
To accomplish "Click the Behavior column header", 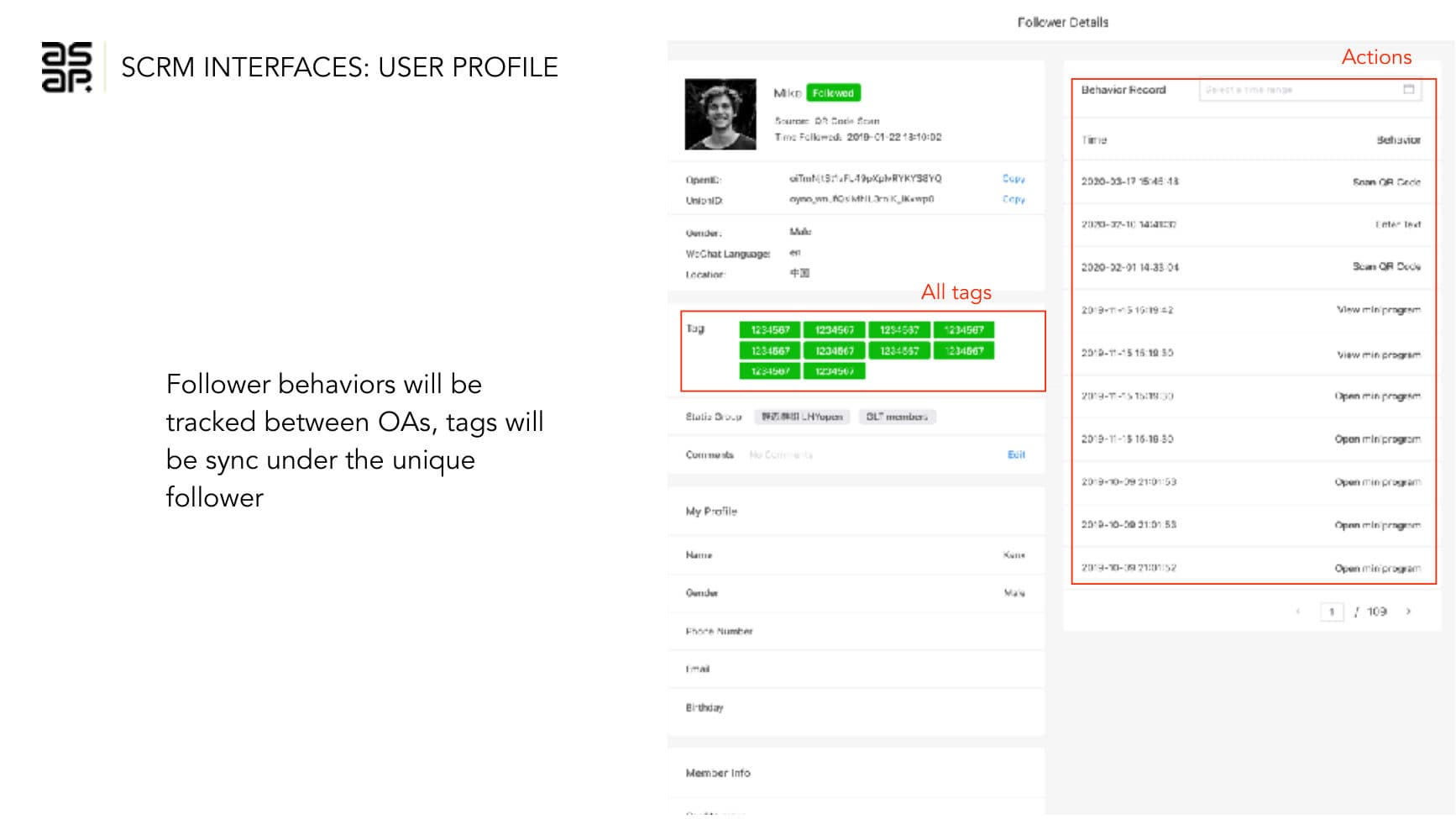I will pos(1398,140).
